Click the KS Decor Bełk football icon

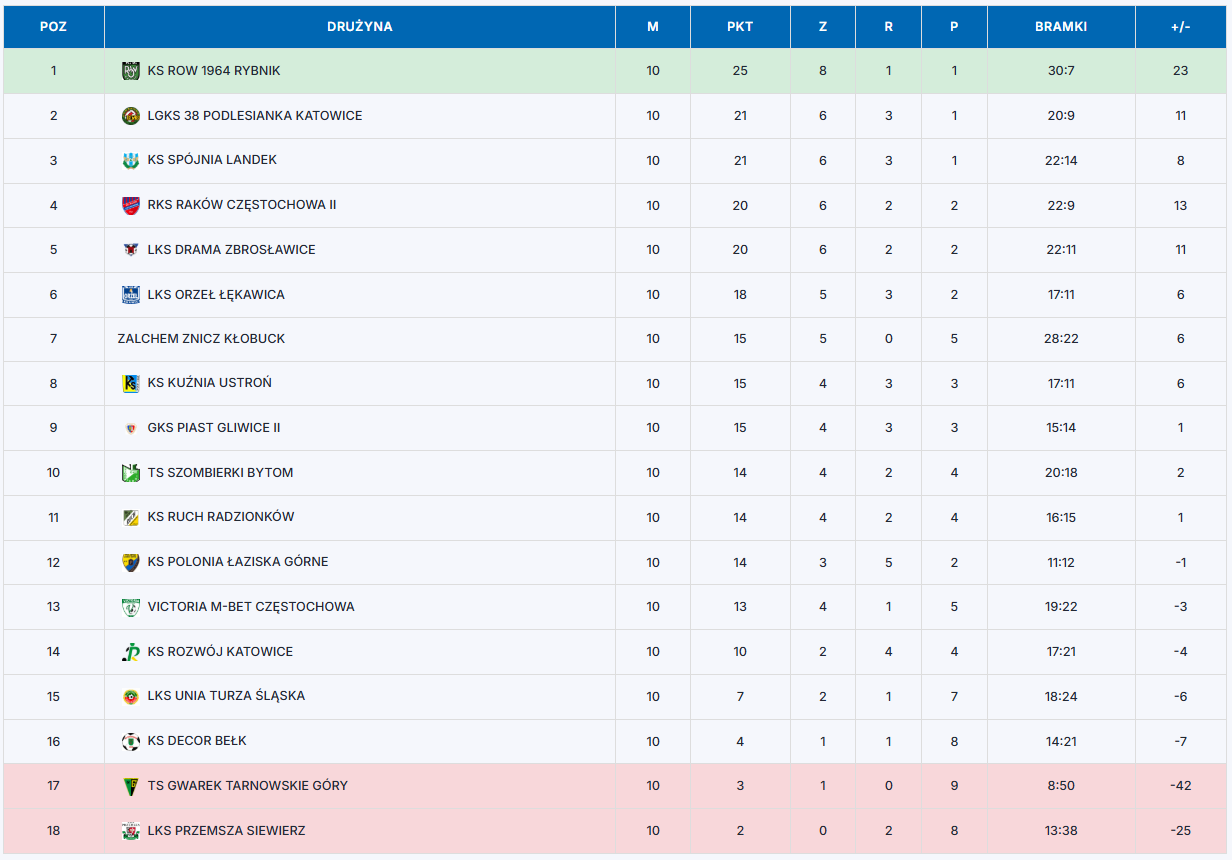[x=130, y=741]
